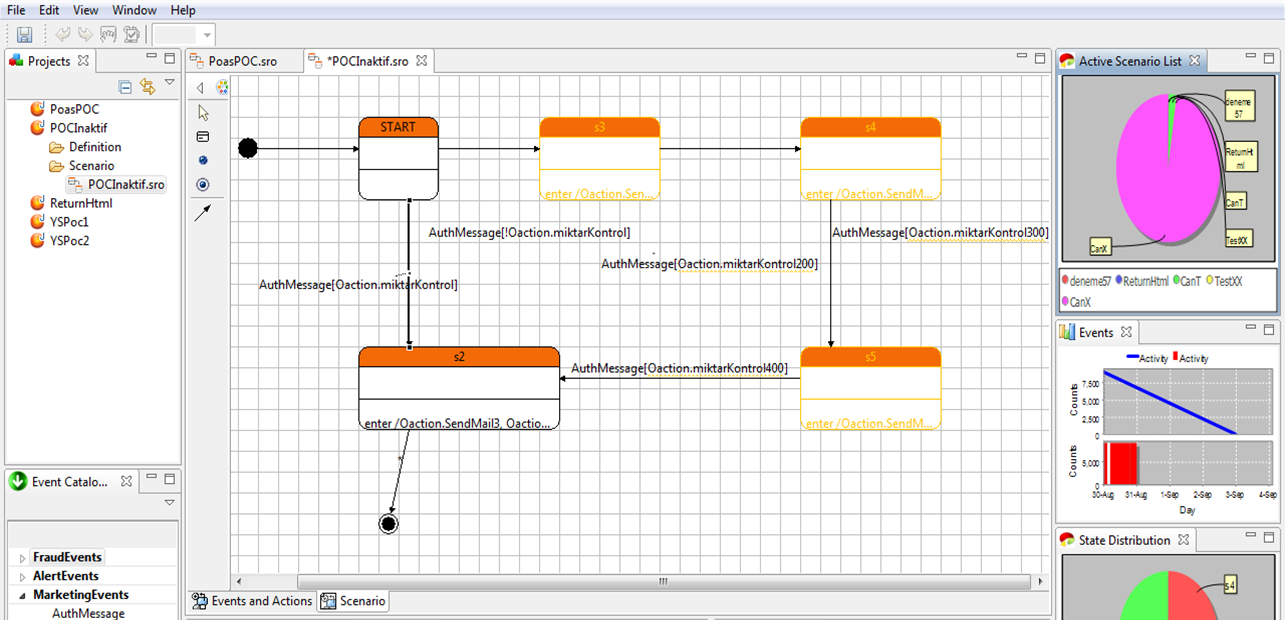Expand the FraudEvents tree node
The height and width of the screenshot is (620, 1285).
tap(22, 558)
